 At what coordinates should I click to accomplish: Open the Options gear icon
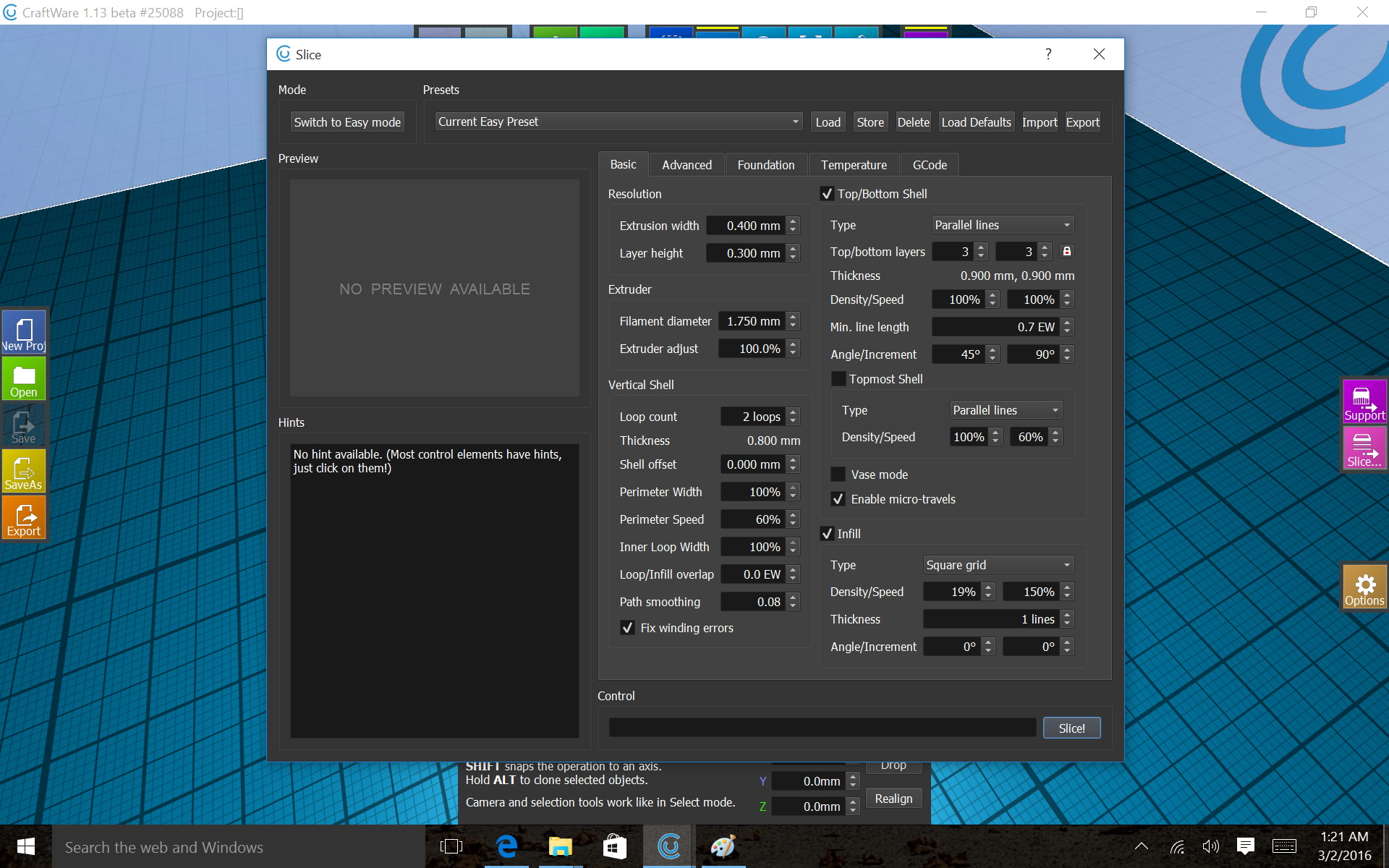pos(1364,587)
